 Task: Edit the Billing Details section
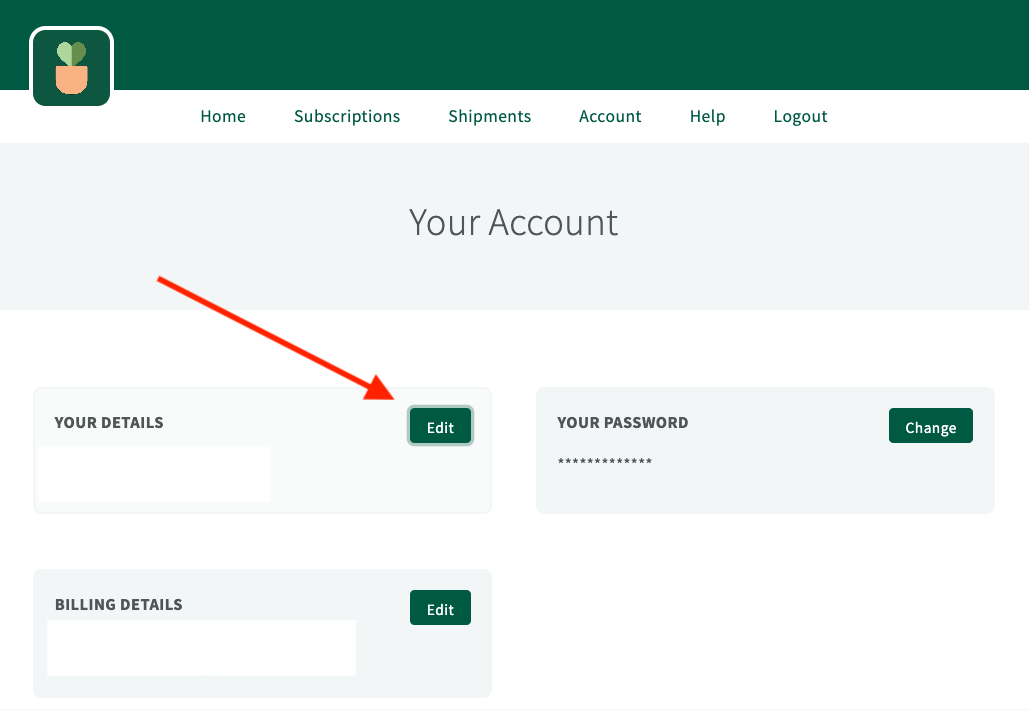(x=440, y=608)
